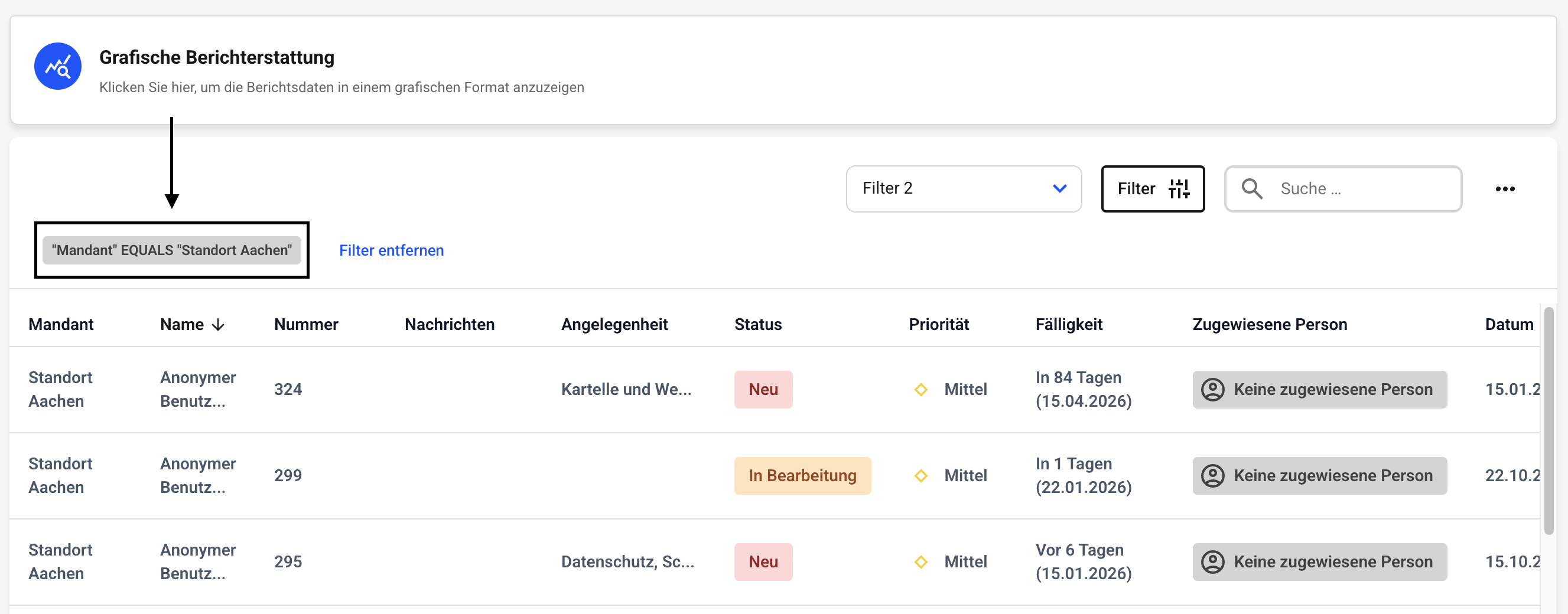Click the priority diamond icon for case 299

(920, 476)
